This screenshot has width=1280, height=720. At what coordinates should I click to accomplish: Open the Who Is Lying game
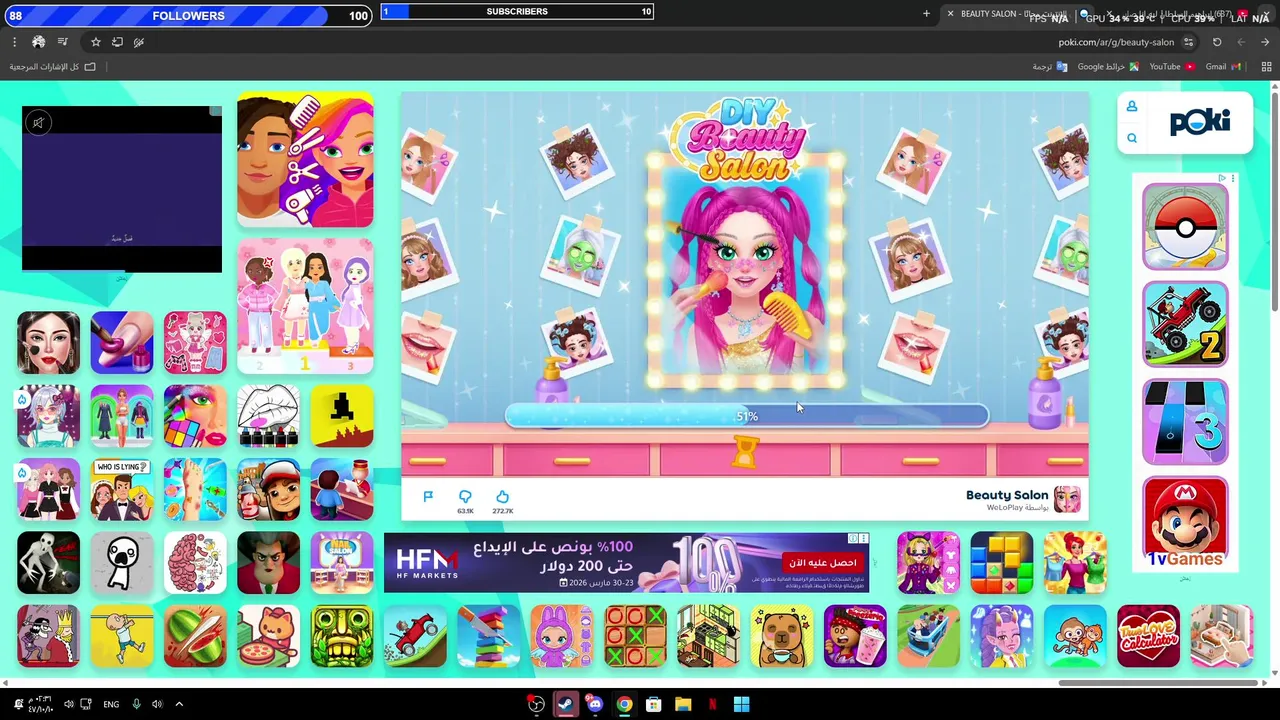(122, 490)
